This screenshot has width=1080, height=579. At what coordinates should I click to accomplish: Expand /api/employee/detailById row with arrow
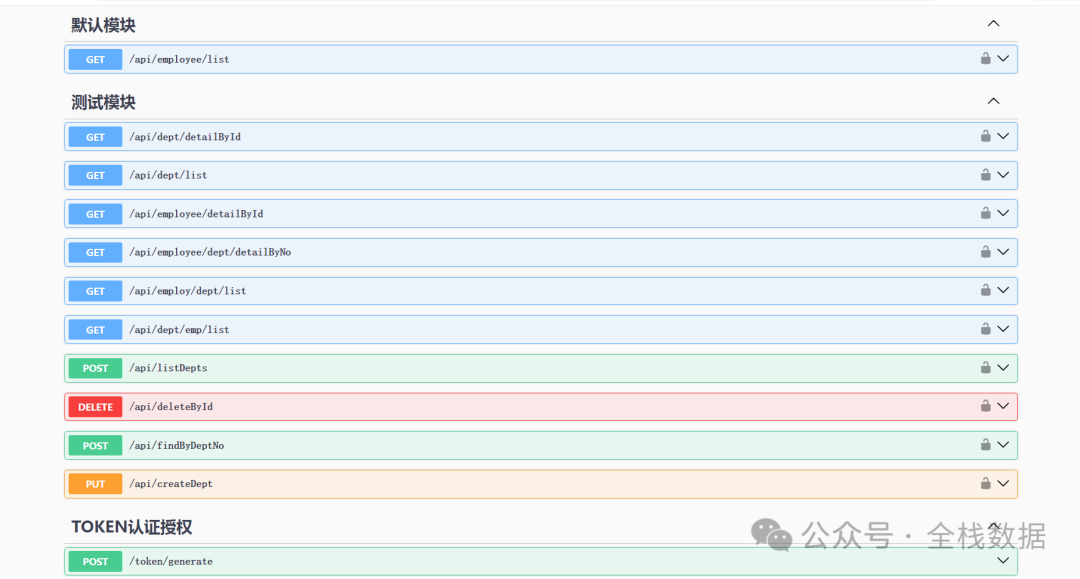pyautogui.click(x=1003, y=213)
